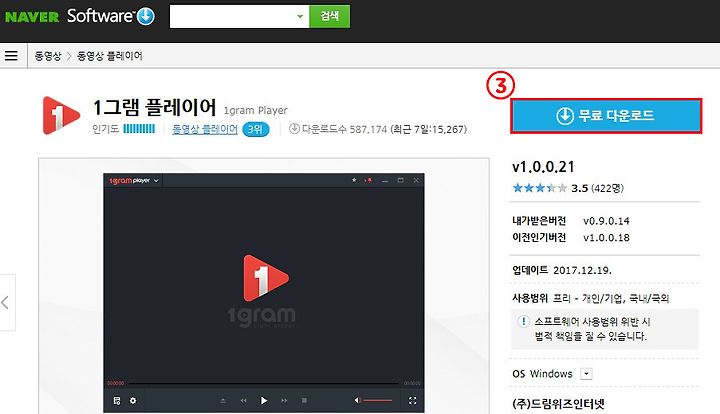This screenshot has height=414, width=720.
Task: Select 내가받은버전 v0.9.0.14 text
Action: point(571,221)
